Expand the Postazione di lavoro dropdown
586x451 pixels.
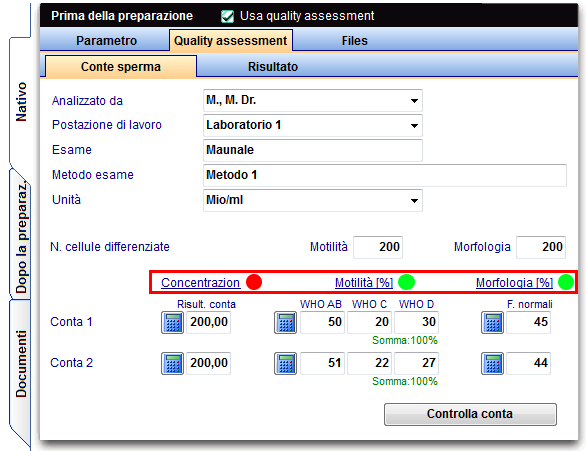point(414,126)
